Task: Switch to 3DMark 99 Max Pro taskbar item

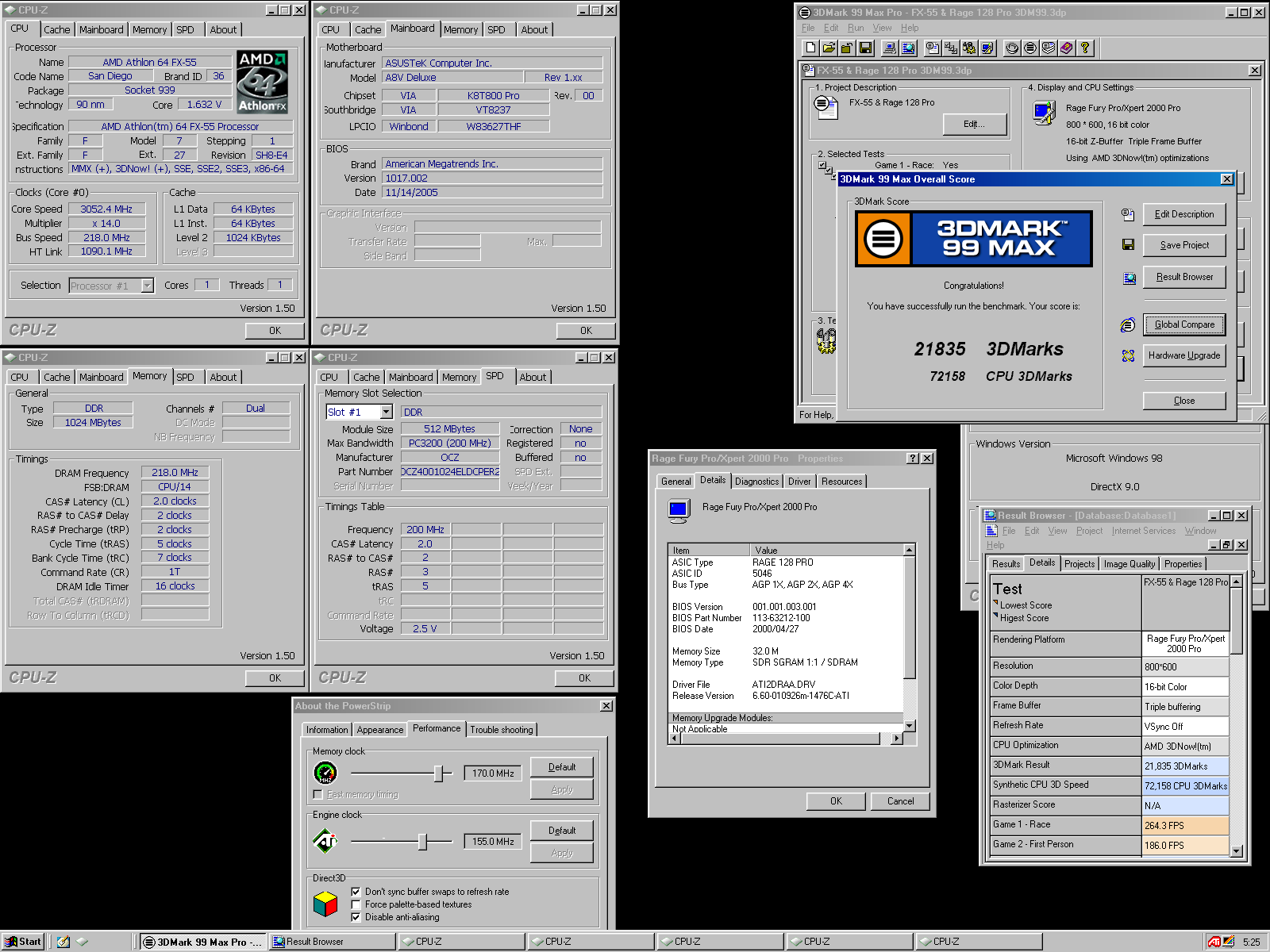Action: (202, 942)
